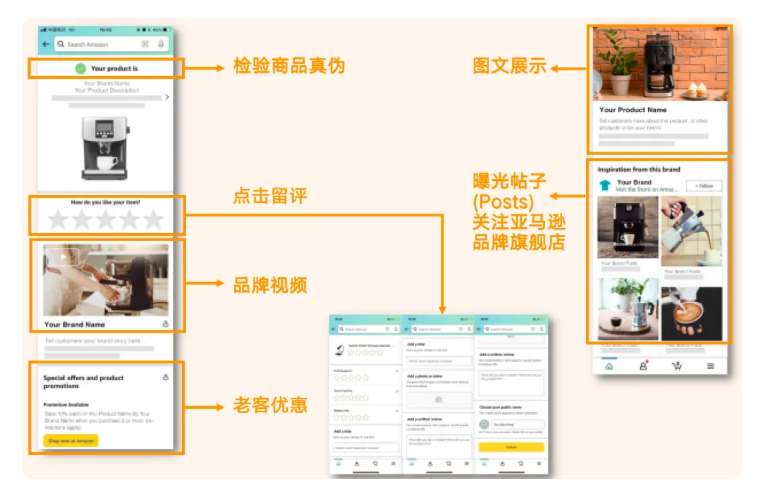Open the latte art coffee post thumbnail
Screen dimensions: 760x489
[691, 314]
